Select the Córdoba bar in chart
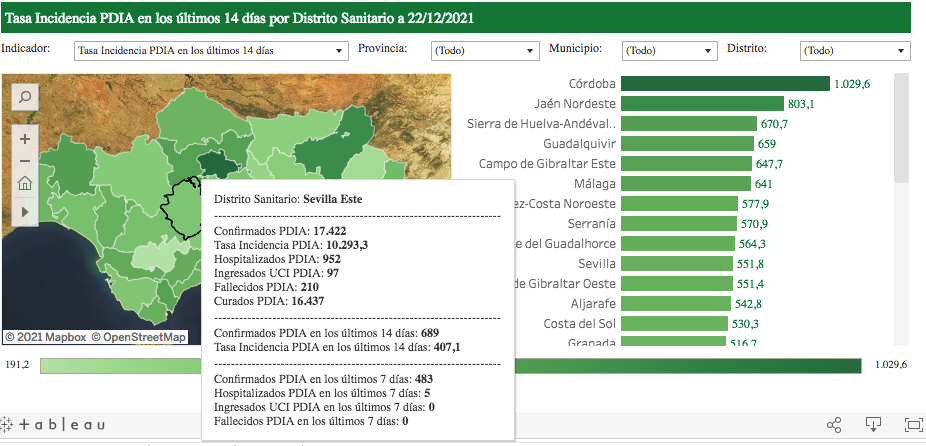The width and height of the screenshot is (926, 446). [725, 84]
